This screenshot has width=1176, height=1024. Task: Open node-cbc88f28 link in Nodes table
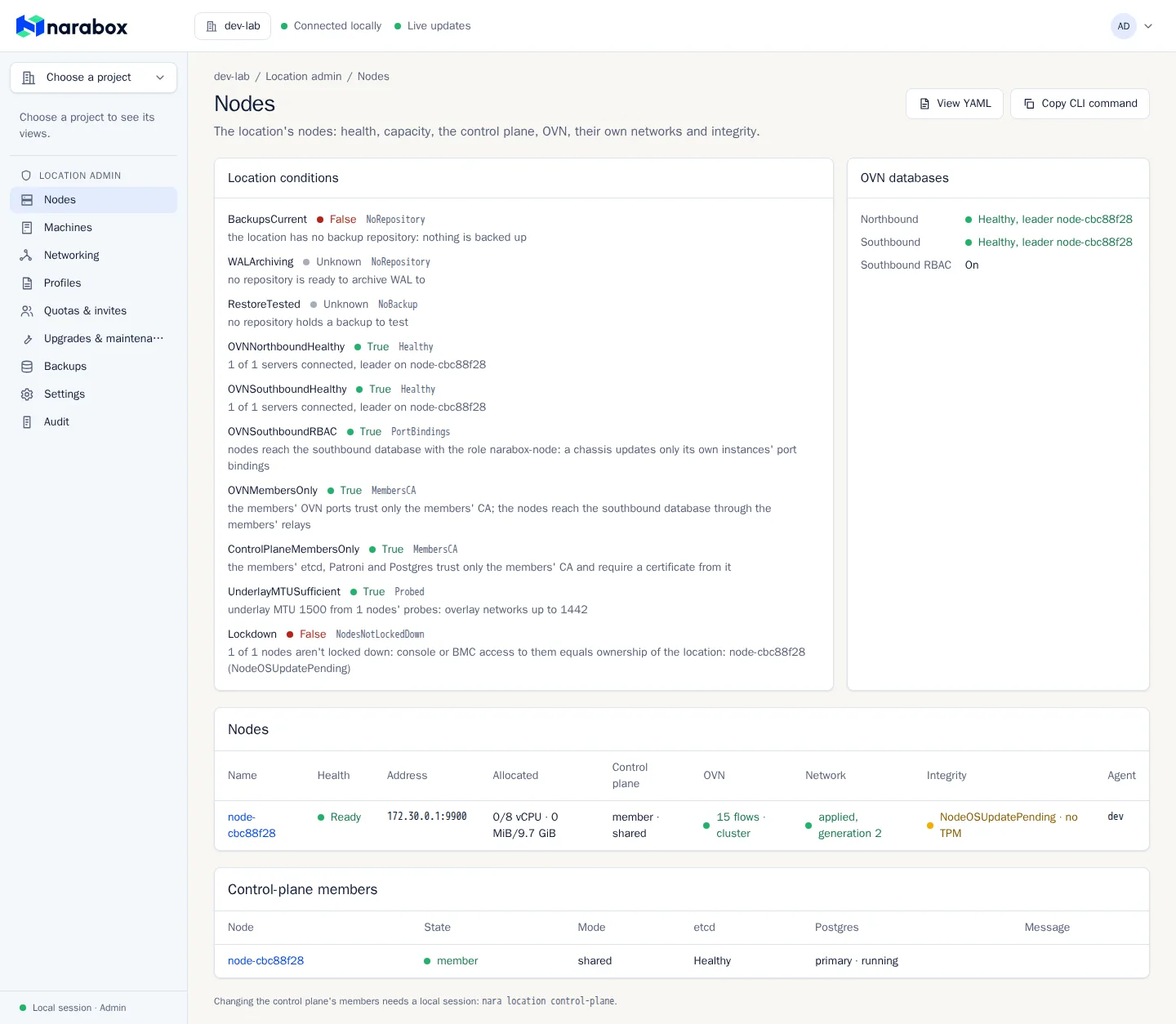pyautogui.click(x=252, y=826)
